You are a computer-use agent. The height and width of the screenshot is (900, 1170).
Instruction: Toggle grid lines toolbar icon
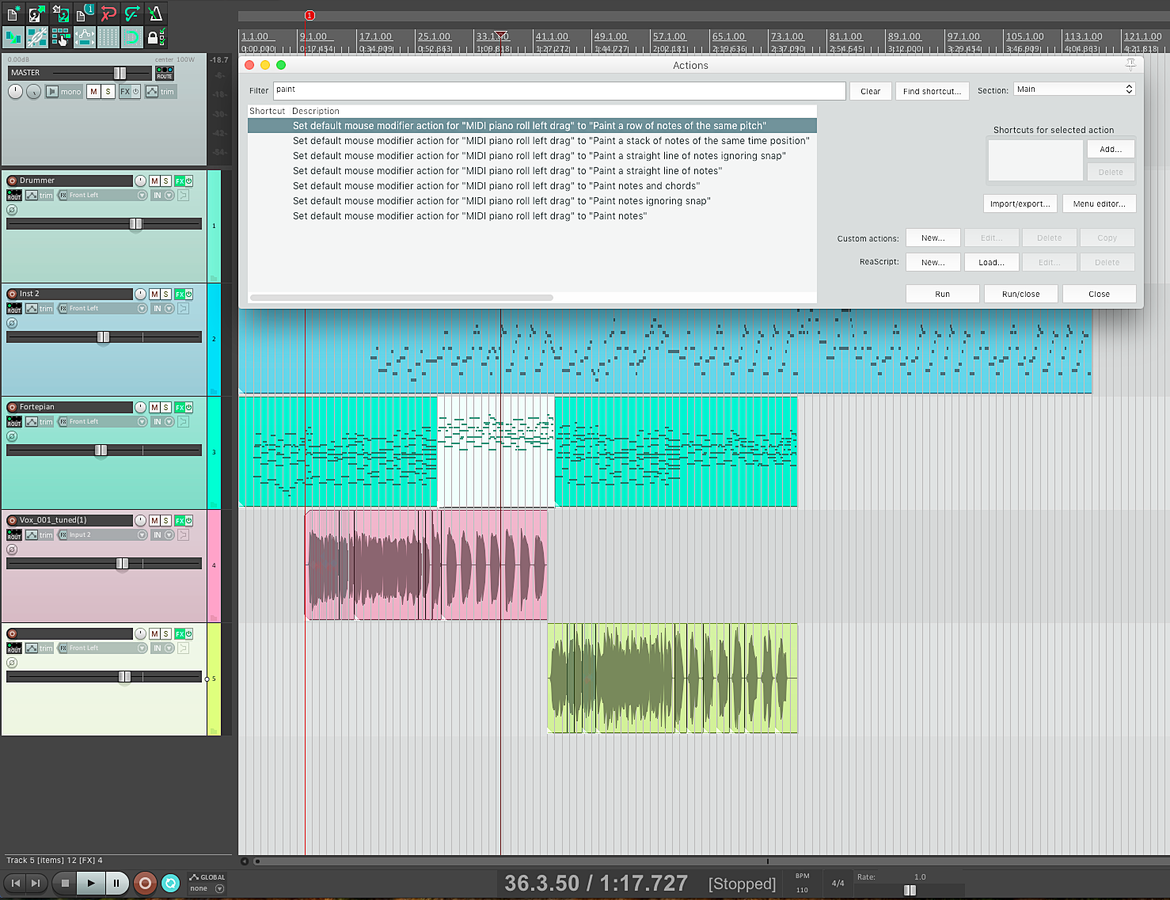click(108, 37)
